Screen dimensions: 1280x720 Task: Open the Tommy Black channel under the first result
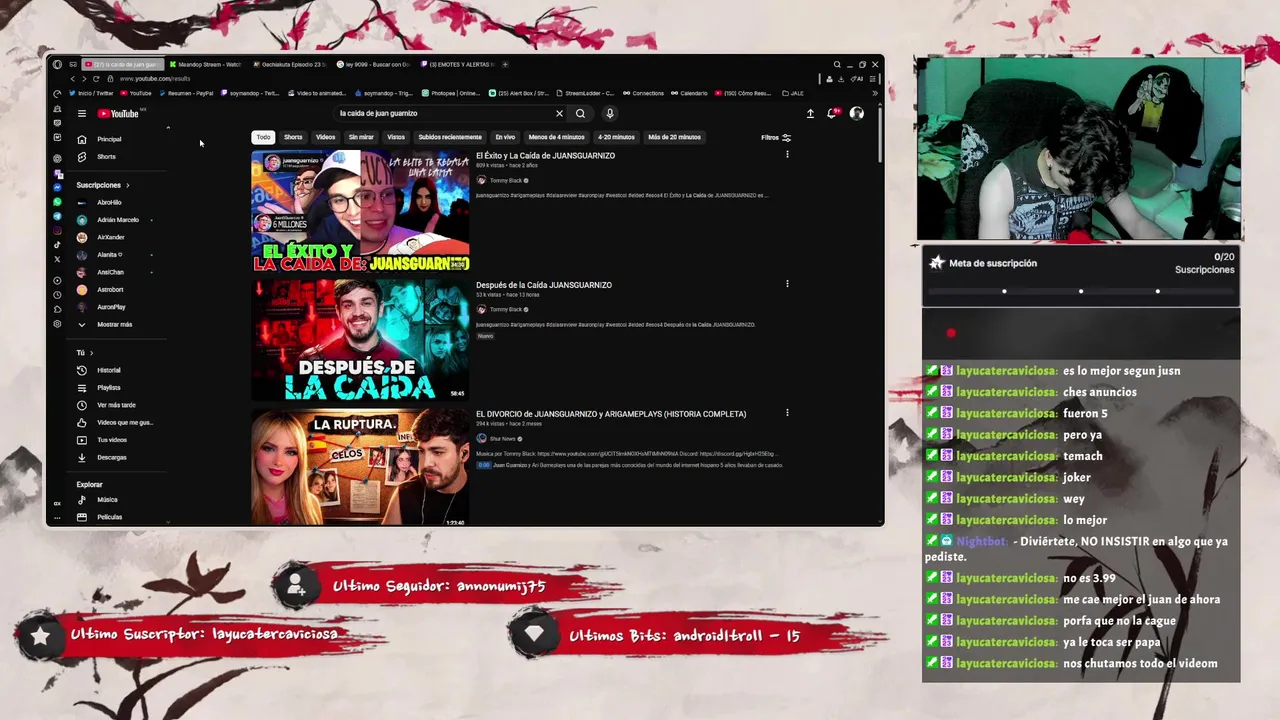505,181
